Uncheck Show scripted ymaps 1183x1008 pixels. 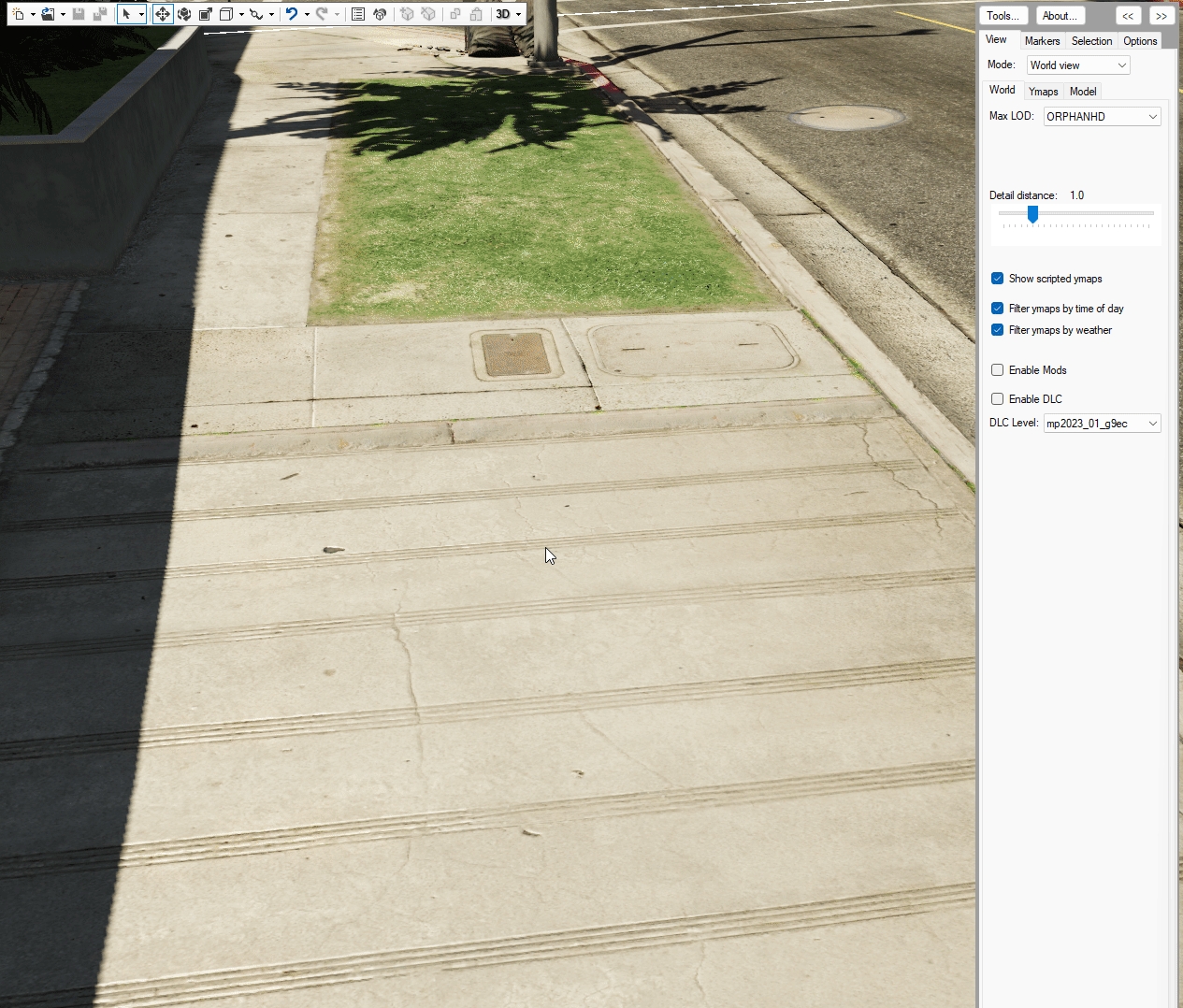[x=998, y=279]
